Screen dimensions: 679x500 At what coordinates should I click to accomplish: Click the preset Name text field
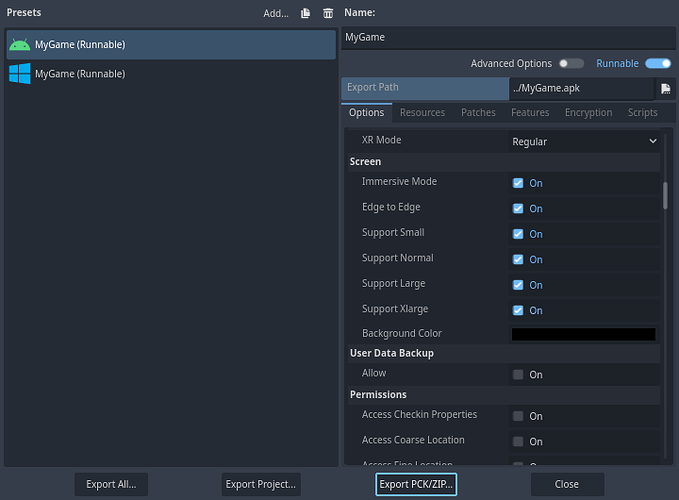[x=507, y=37]
